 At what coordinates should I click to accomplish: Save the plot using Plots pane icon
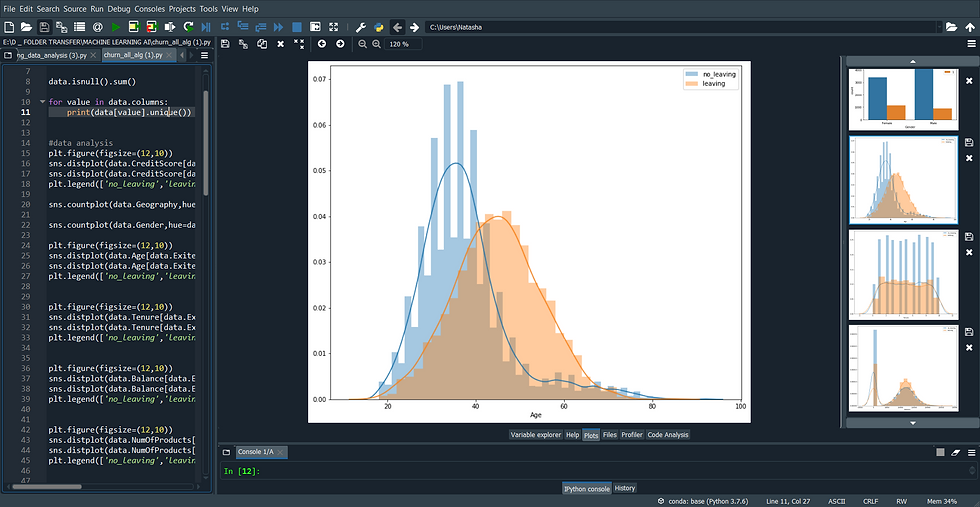(x=225, y=44)
